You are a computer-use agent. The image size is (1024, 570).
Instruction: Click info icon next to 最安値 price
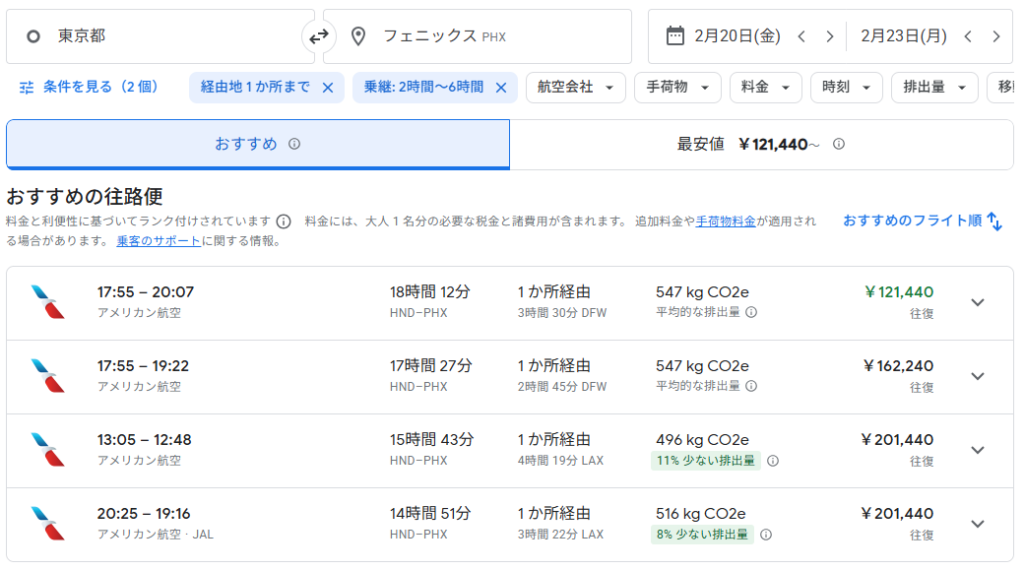839,144
